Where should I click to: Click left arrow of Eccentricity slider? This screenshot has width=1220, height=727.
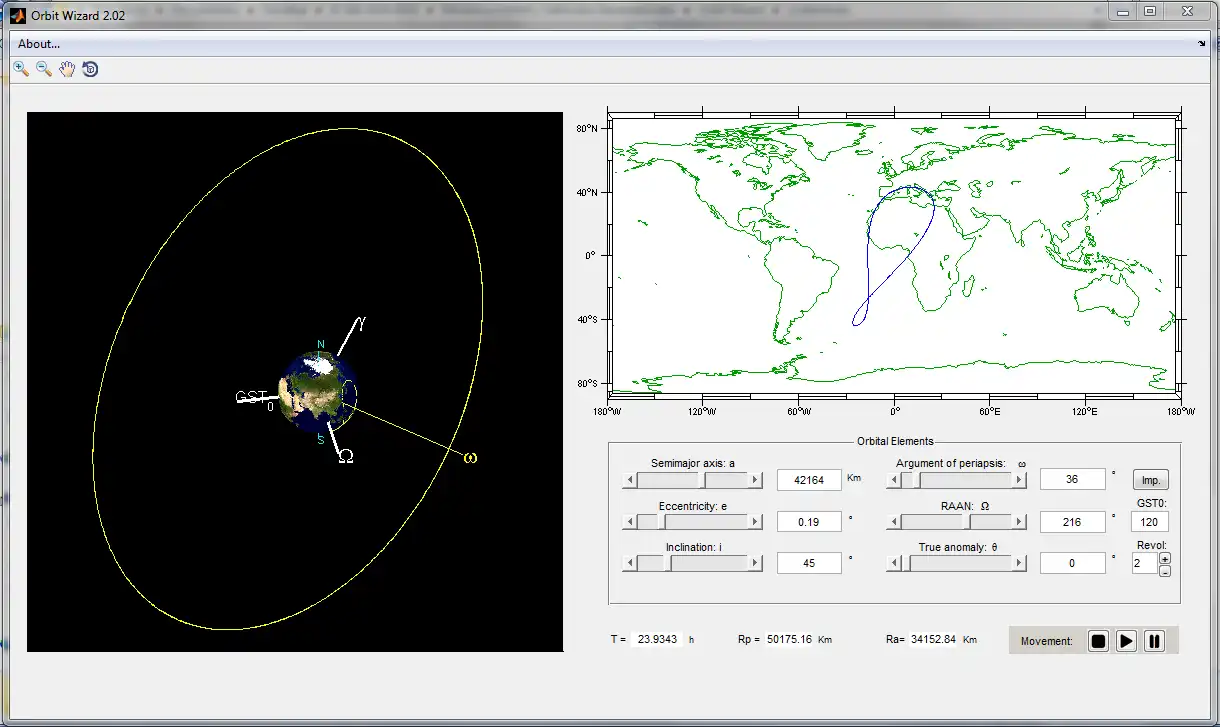coord(629,522)
